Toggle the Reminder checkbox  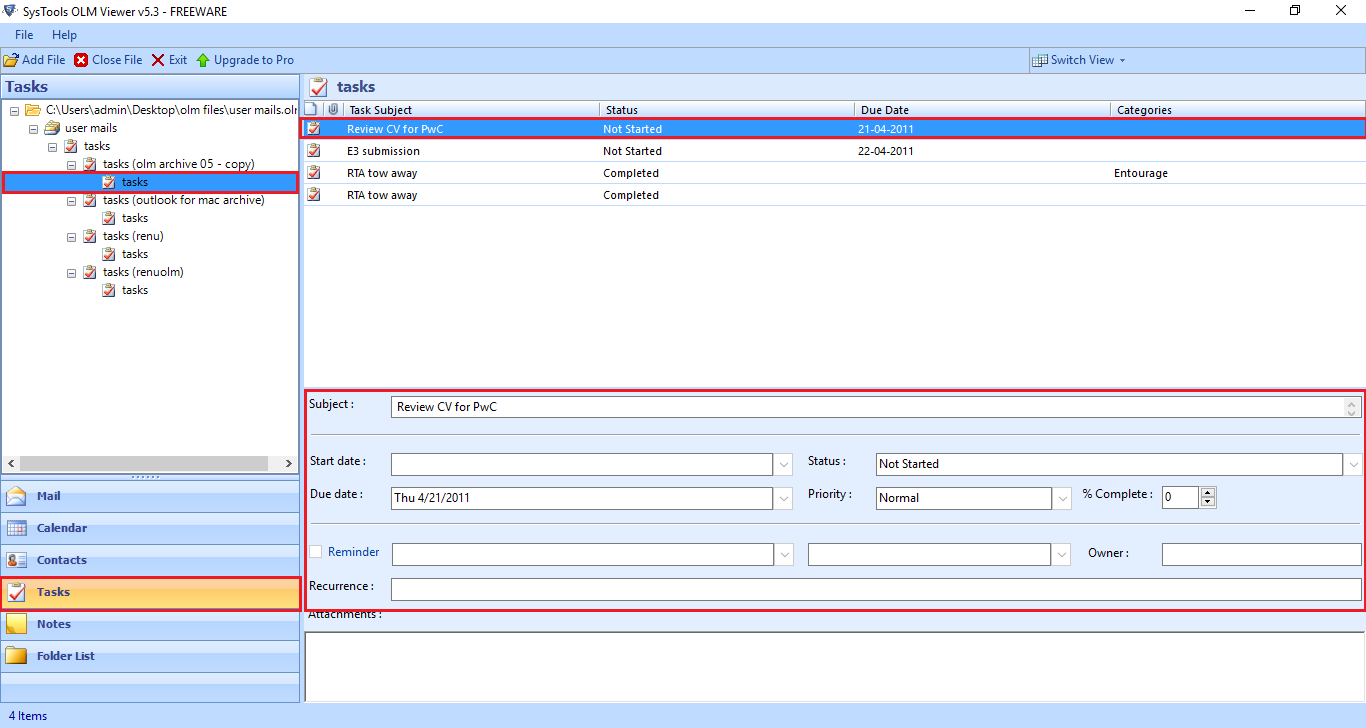pos(316,552)
